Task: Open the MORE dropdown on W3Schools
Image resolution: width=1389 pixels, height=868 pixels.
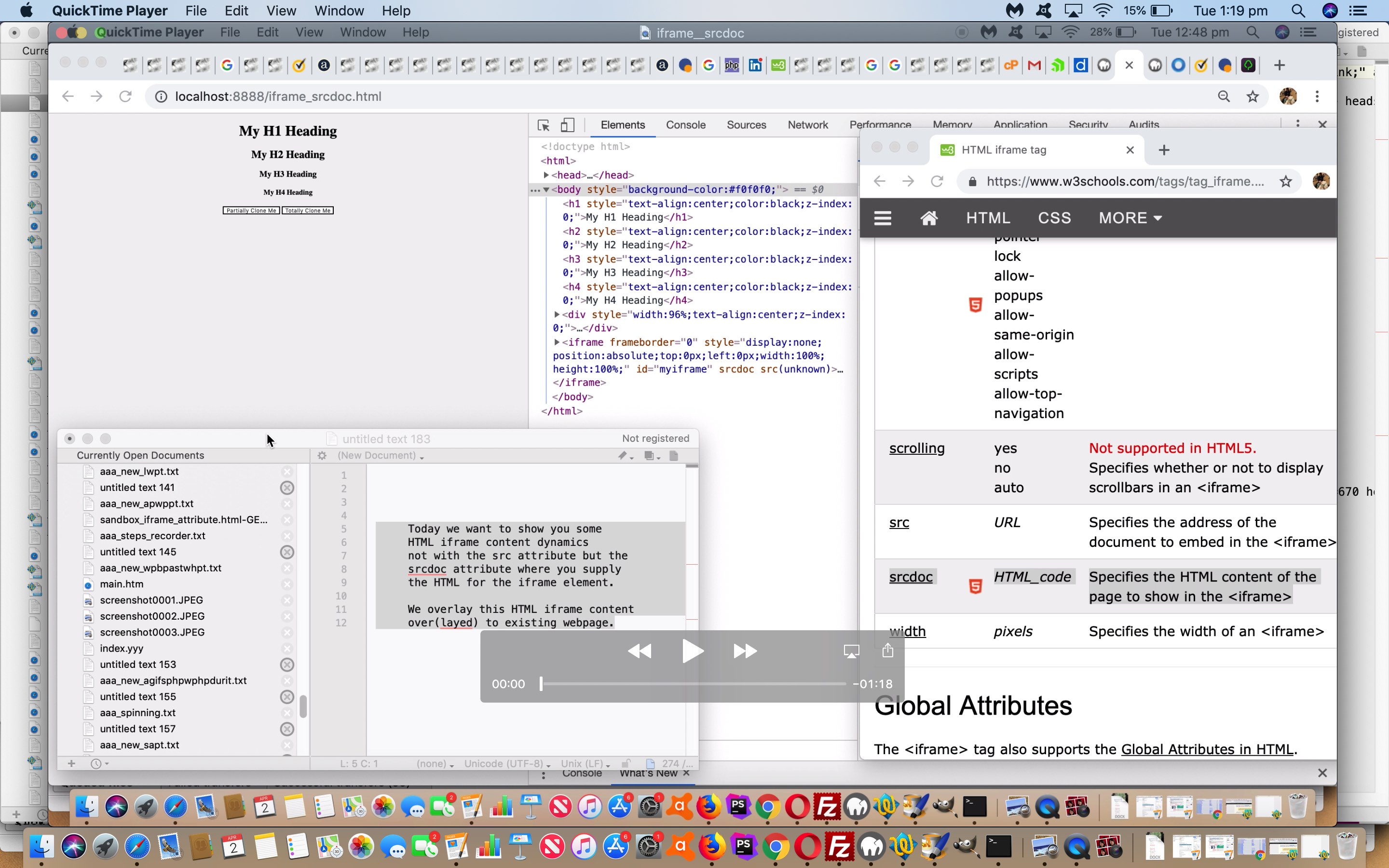Action: (1129, 217)
